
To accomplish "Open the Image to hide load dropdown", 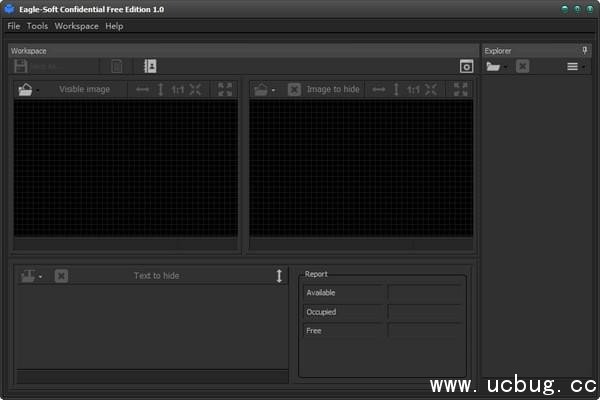I will point(264,90).
